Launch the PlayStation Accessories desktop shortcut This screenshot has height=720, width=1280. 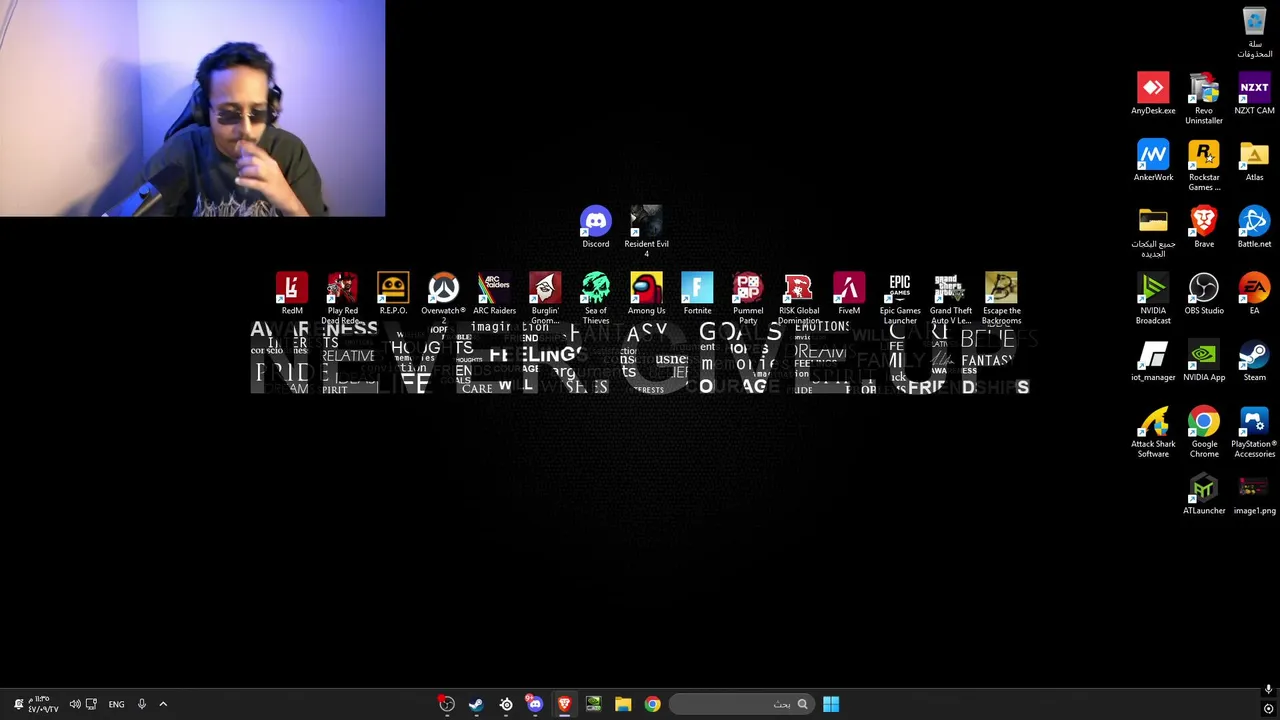[1254, 432]
